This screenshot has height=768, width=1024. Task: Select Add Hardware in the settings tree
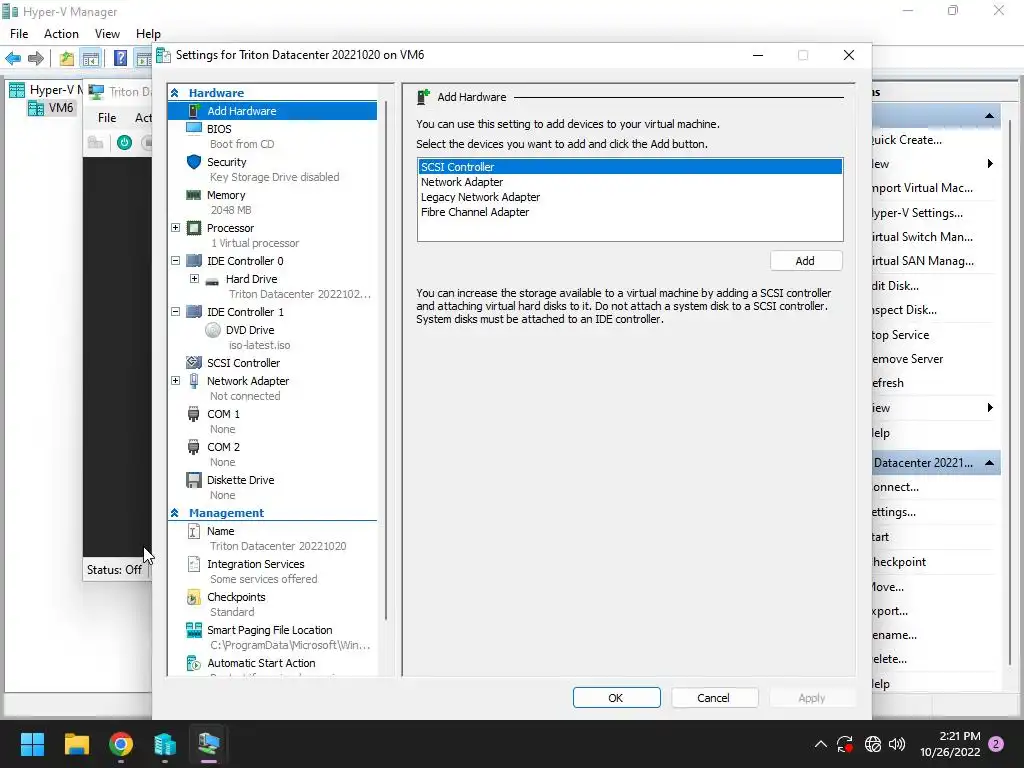point(272,110)
